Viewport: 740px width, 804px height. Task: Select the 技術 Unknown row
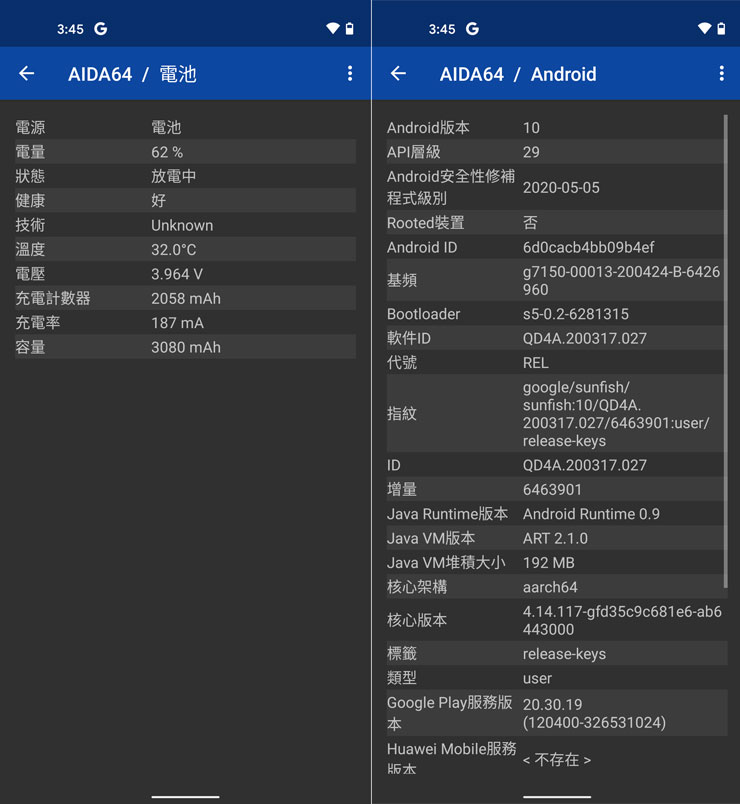click(185, 225)
